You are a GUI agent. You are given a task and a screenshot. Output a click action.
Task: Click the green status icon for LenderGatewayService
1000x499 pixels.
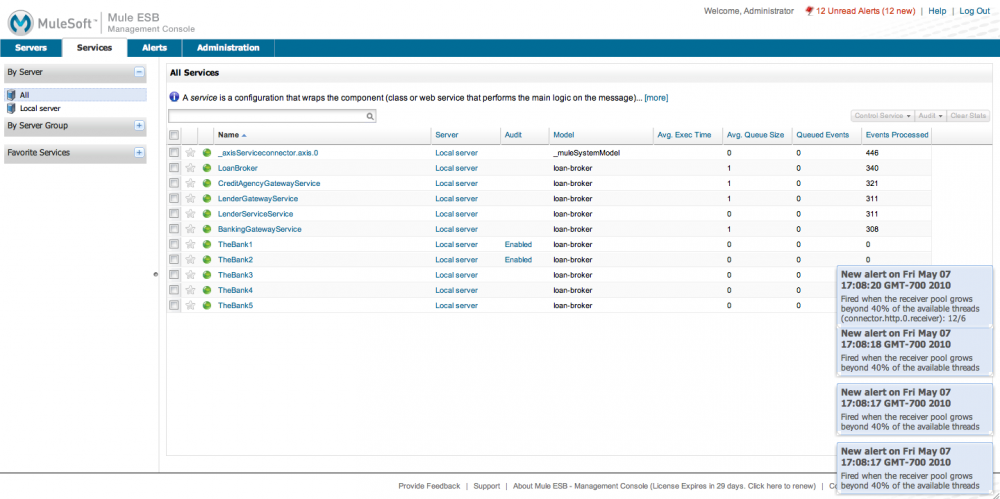point(207,198)
